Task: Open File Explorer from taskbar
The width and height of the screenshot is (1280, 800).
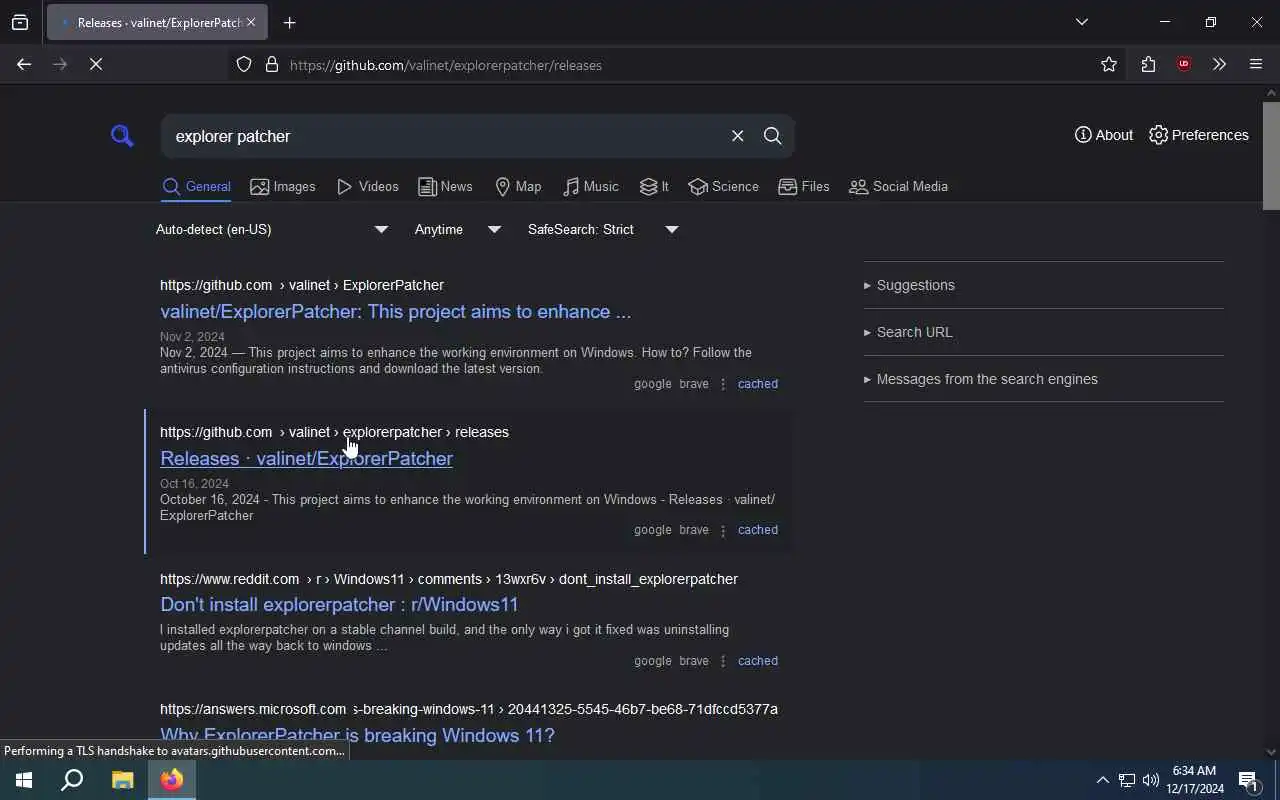Action: [122, 780]
